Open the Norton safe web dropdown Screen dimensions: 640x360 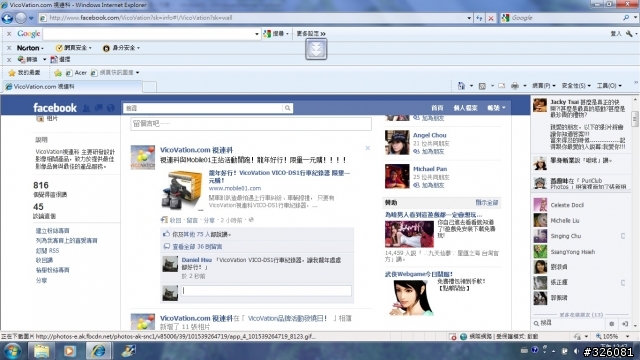73,48
